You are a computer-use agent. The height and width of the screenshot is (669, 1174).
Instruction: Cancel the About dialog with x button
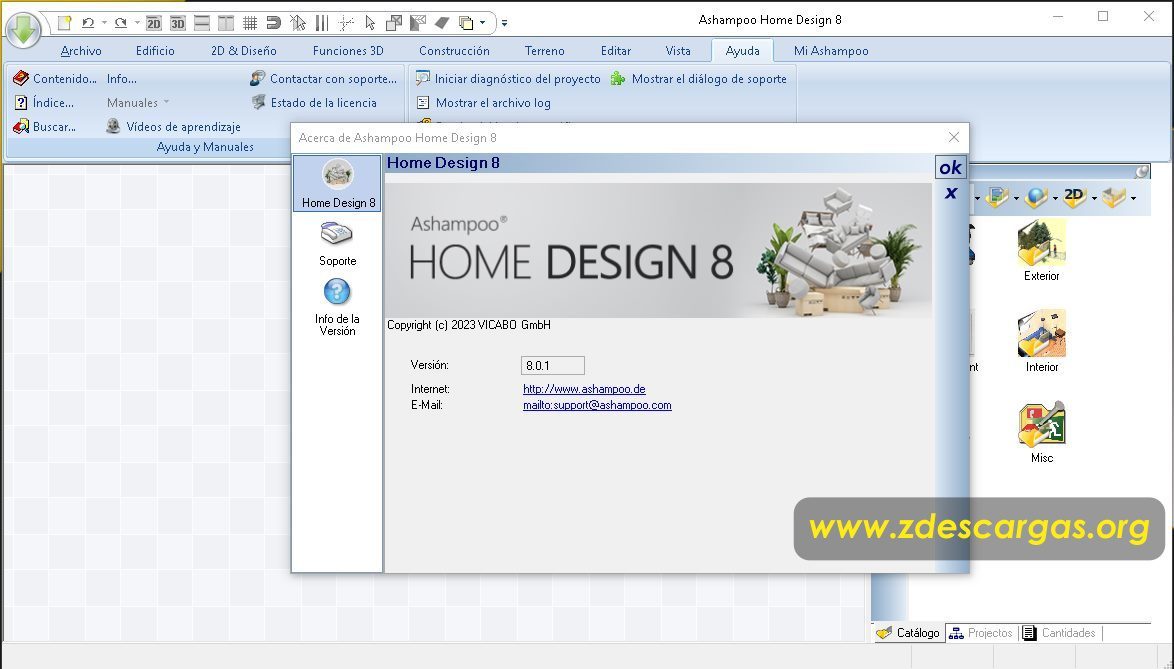(x=950, y=193)
